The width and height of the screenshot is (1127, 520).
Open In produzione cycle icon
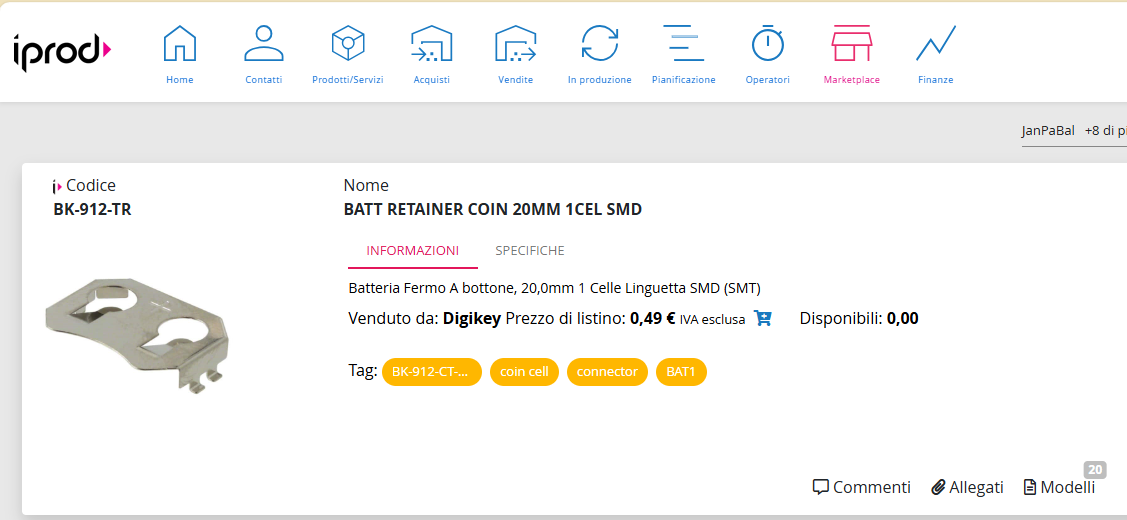click(x=599, y=43)
